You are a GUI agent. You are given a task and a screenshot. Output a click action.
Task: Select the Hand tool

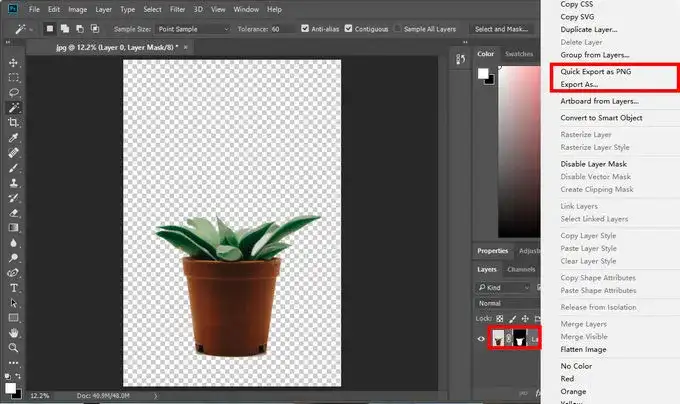tap(14, 332)
